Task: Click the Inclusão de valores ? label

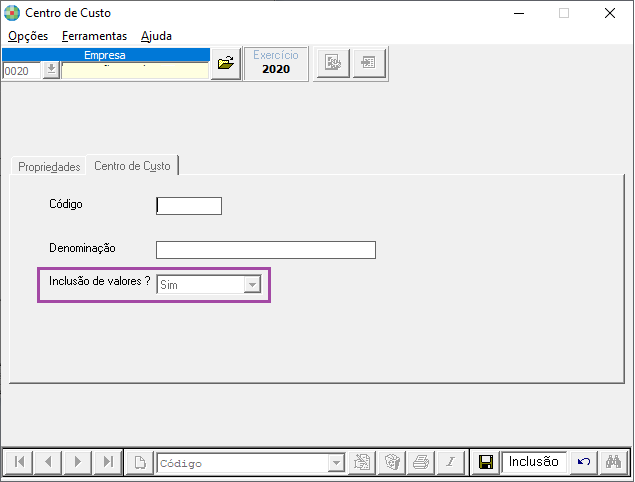Action: click(x=100, y=281)
